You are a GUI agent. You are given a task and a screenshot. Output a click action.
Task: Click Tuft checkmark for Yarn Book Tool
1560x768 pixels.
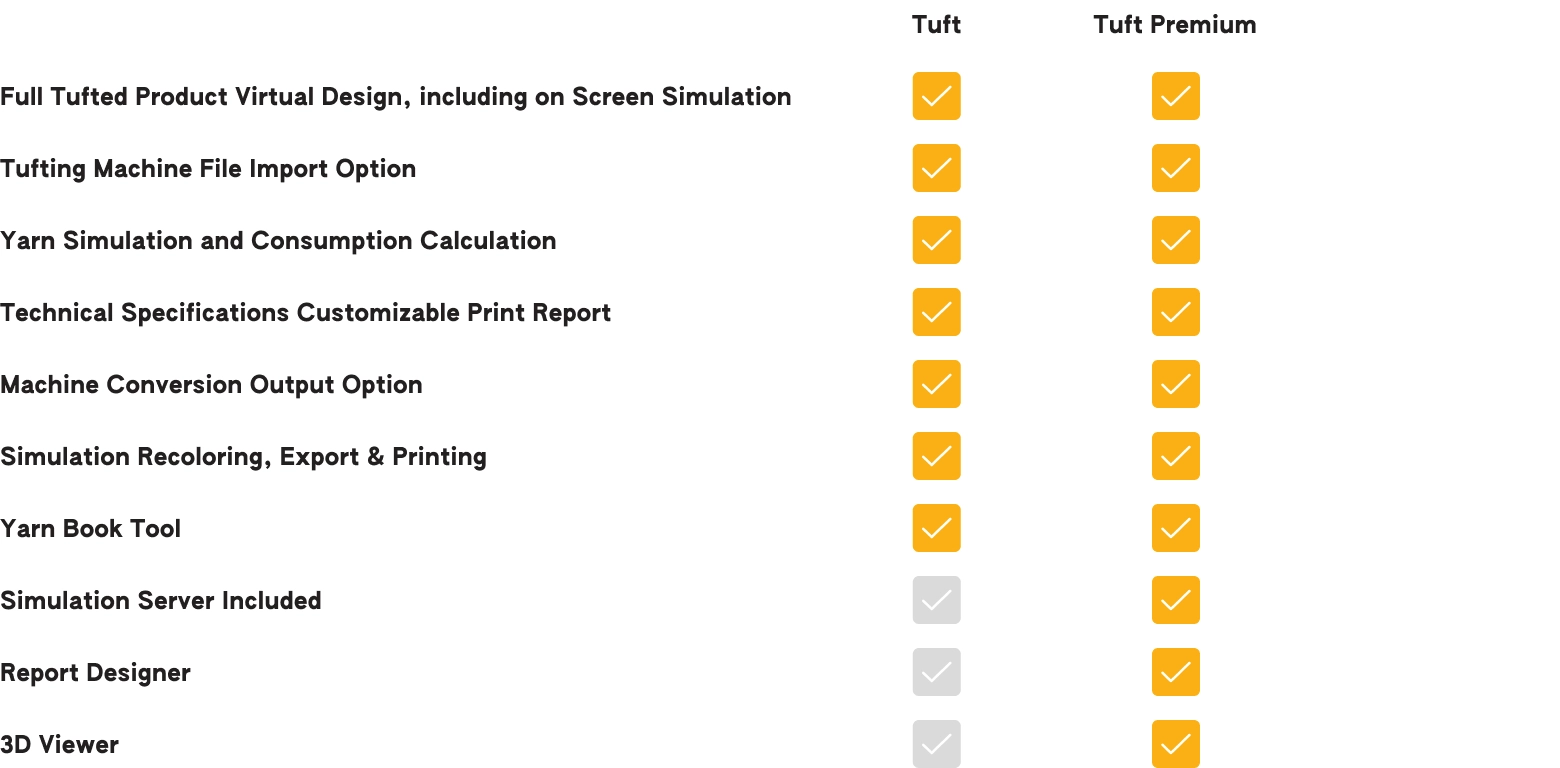[936, 528]
